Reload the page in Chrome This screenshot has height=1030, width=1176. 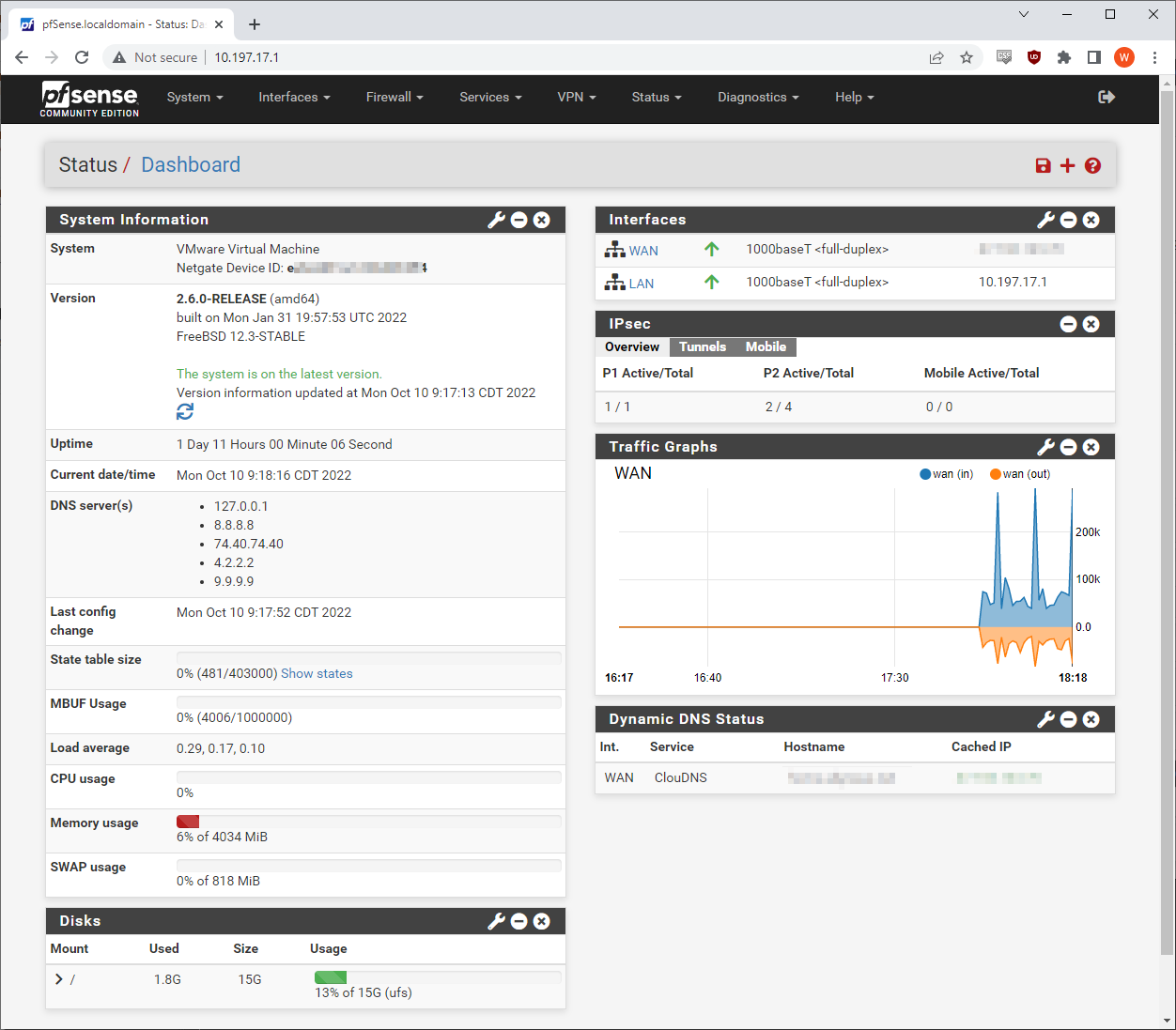click(x=82, y=57)
